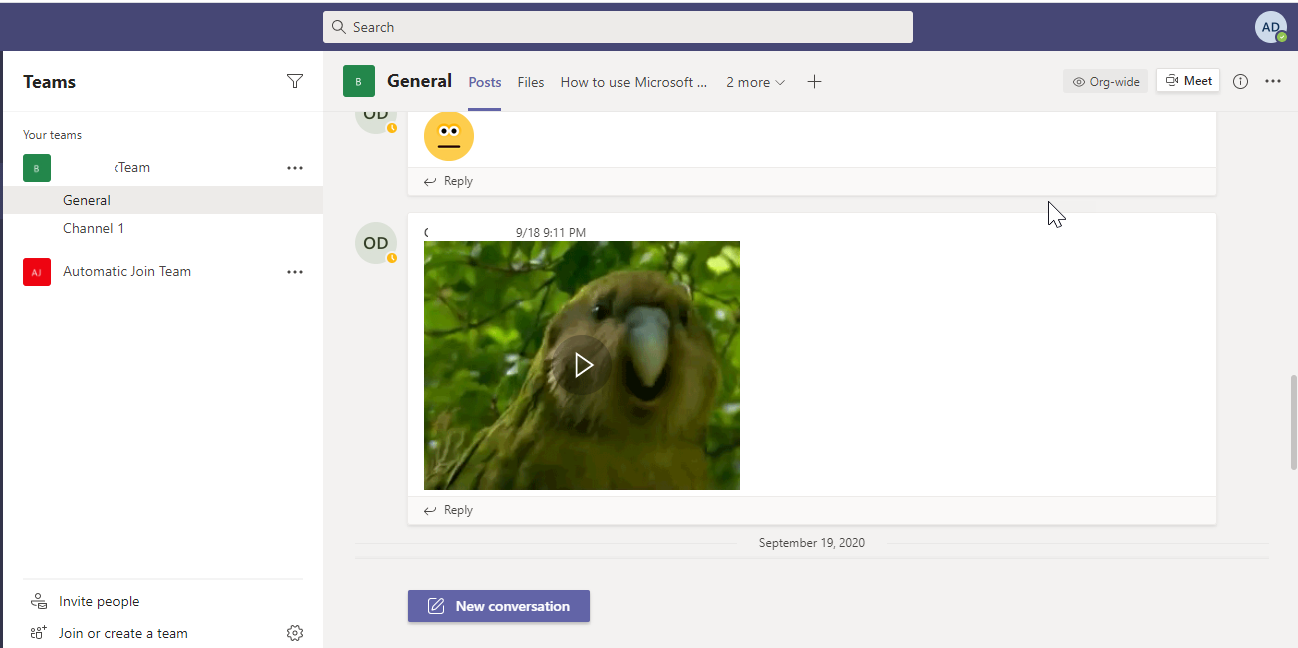Start a New conversation
This screenshot has height=648, width=1298.
coord(499,606)
